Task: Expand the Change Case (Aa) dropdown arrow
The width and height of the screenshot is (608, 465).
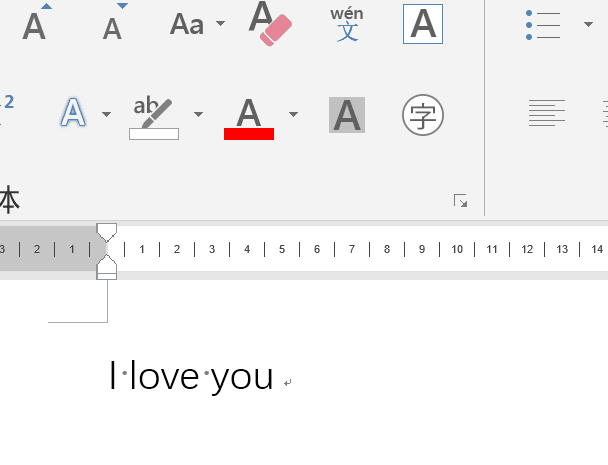Action: (221, 24)
